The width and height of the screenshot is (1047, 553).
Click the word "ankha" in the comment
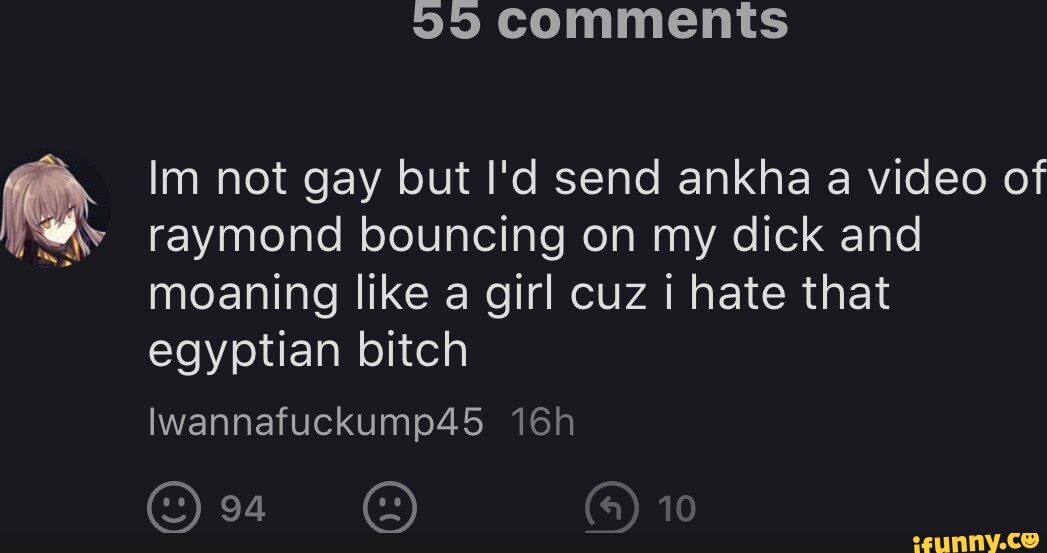click(x=745, y=178)
